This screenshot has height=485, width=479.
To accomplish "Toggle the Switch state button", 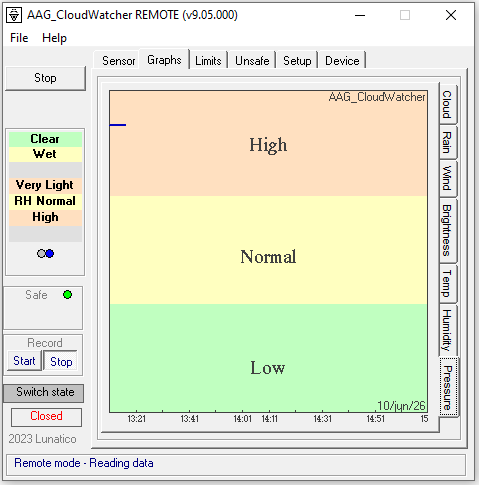I will 44,393.
